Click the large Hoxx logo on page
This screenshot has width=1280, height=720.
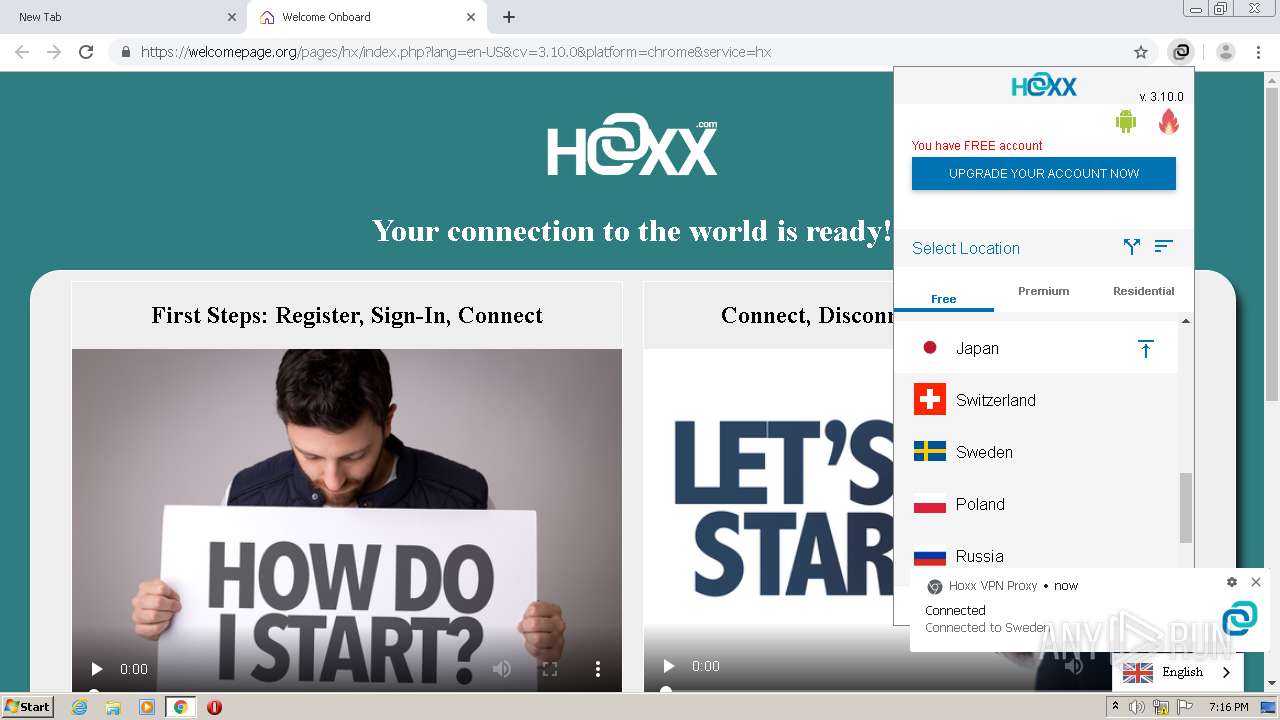pos(632,146)
